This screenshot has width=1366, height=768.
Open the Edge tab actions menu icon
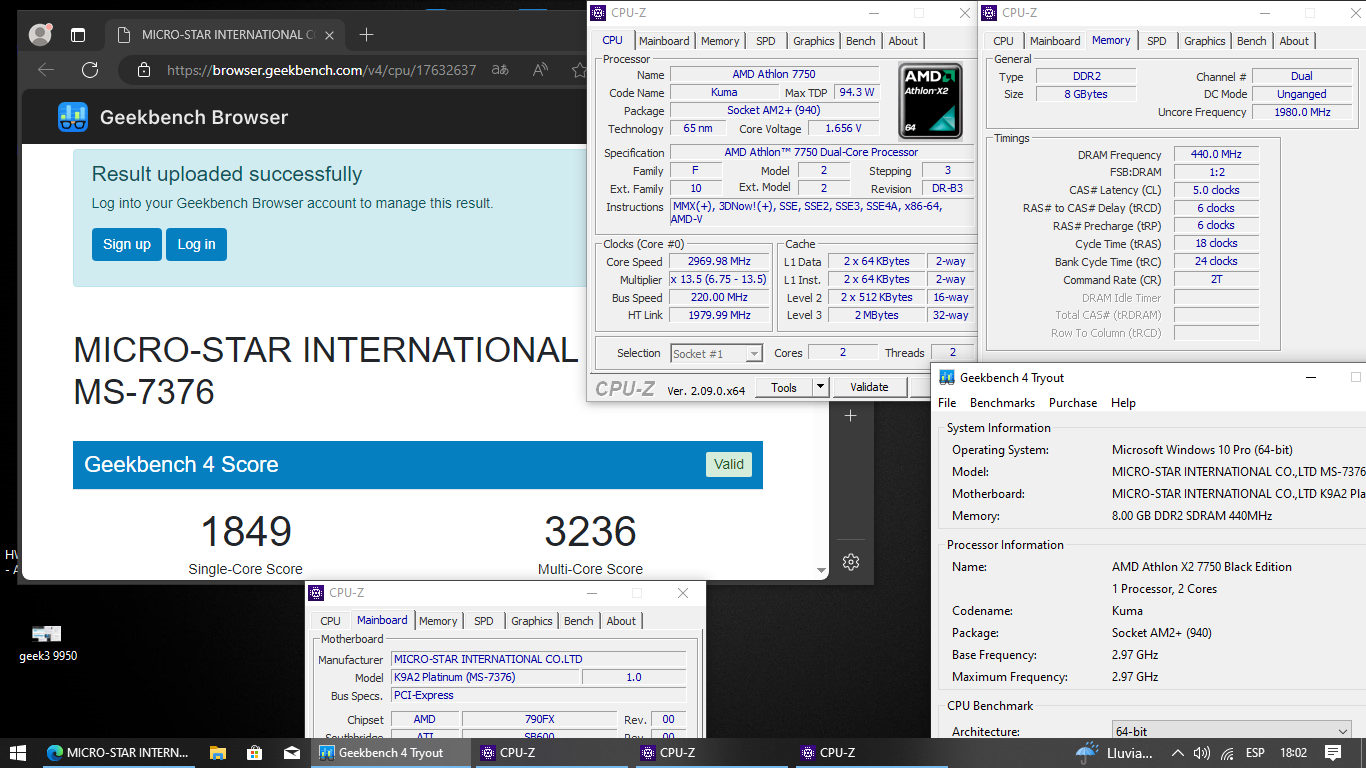point(78,35)
